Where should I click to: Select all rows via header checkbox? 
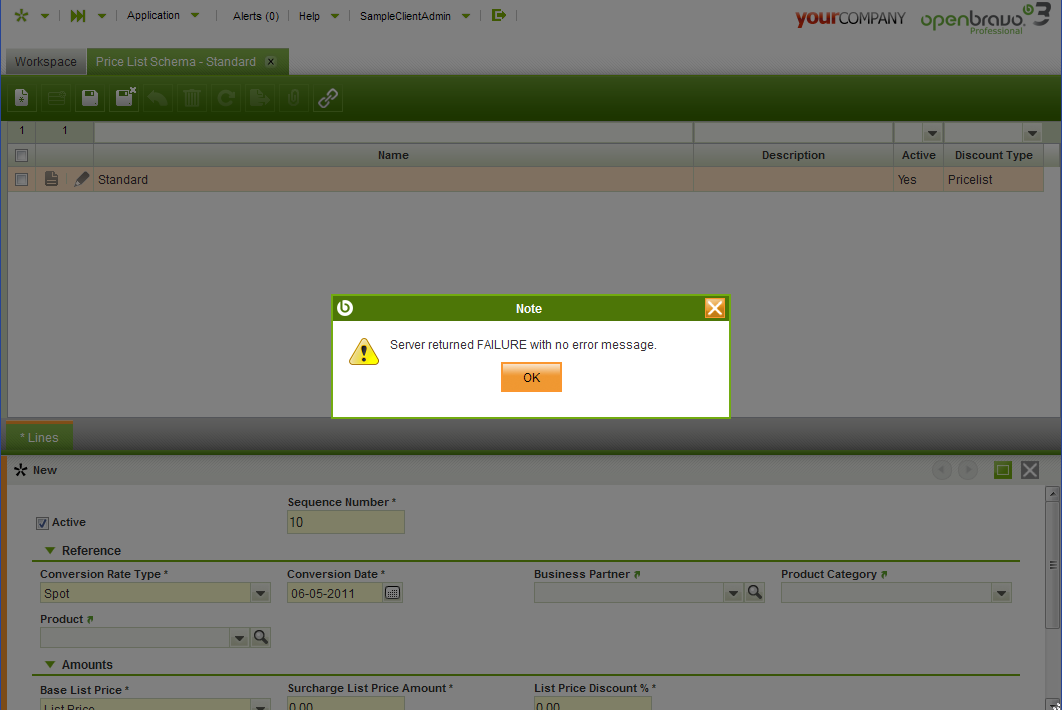coord(22,155)
